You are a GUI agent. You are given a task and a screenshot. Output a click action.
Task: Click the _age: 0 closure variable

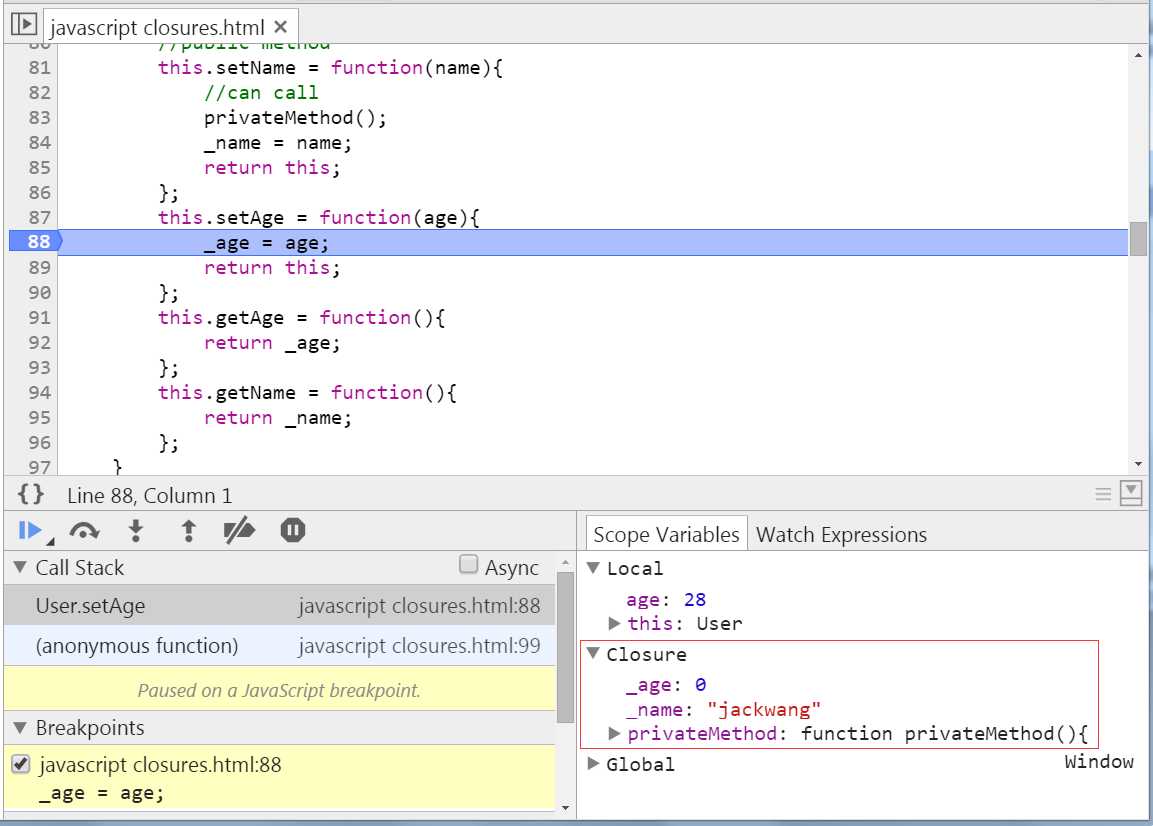[x=665, y=685]
